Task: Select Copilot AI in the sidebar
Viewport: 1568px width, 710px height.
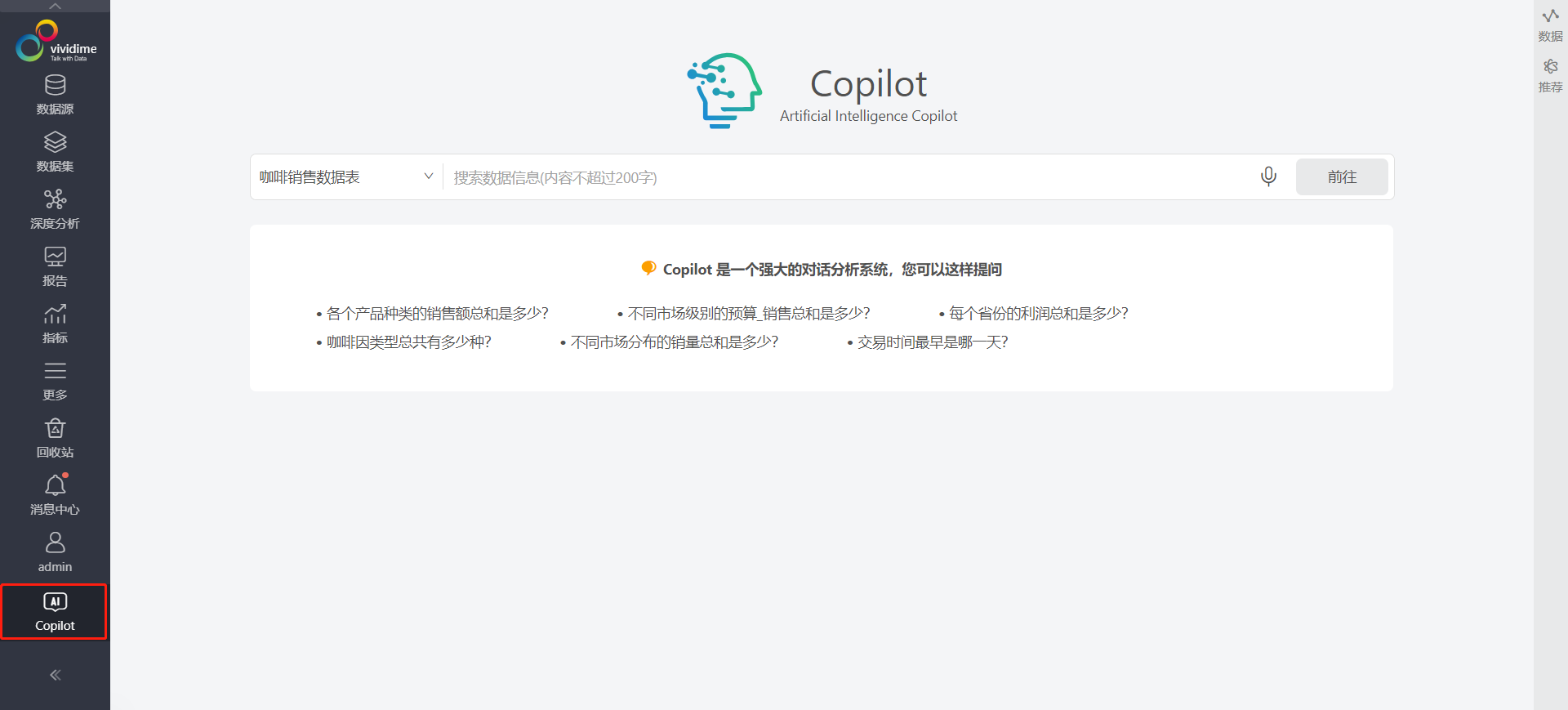Action: 55,612
